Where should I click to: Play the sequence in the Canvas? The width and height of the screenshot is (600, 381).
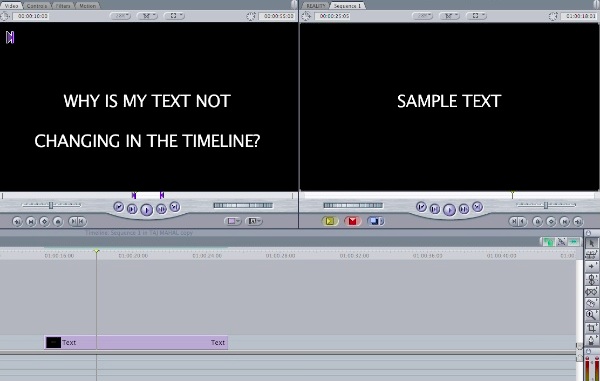pyautogui.click(x=449, y=210)
